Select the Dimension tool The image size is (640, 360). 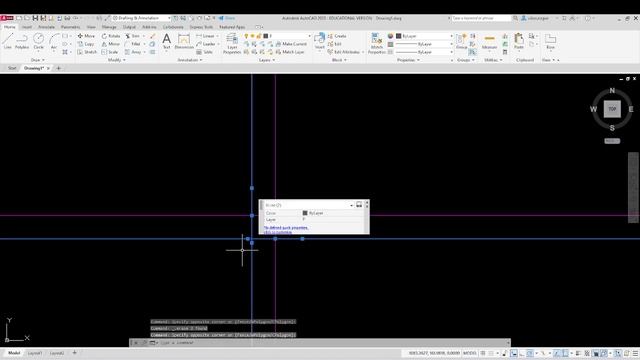pyautogui.click(x=184, y=41)
